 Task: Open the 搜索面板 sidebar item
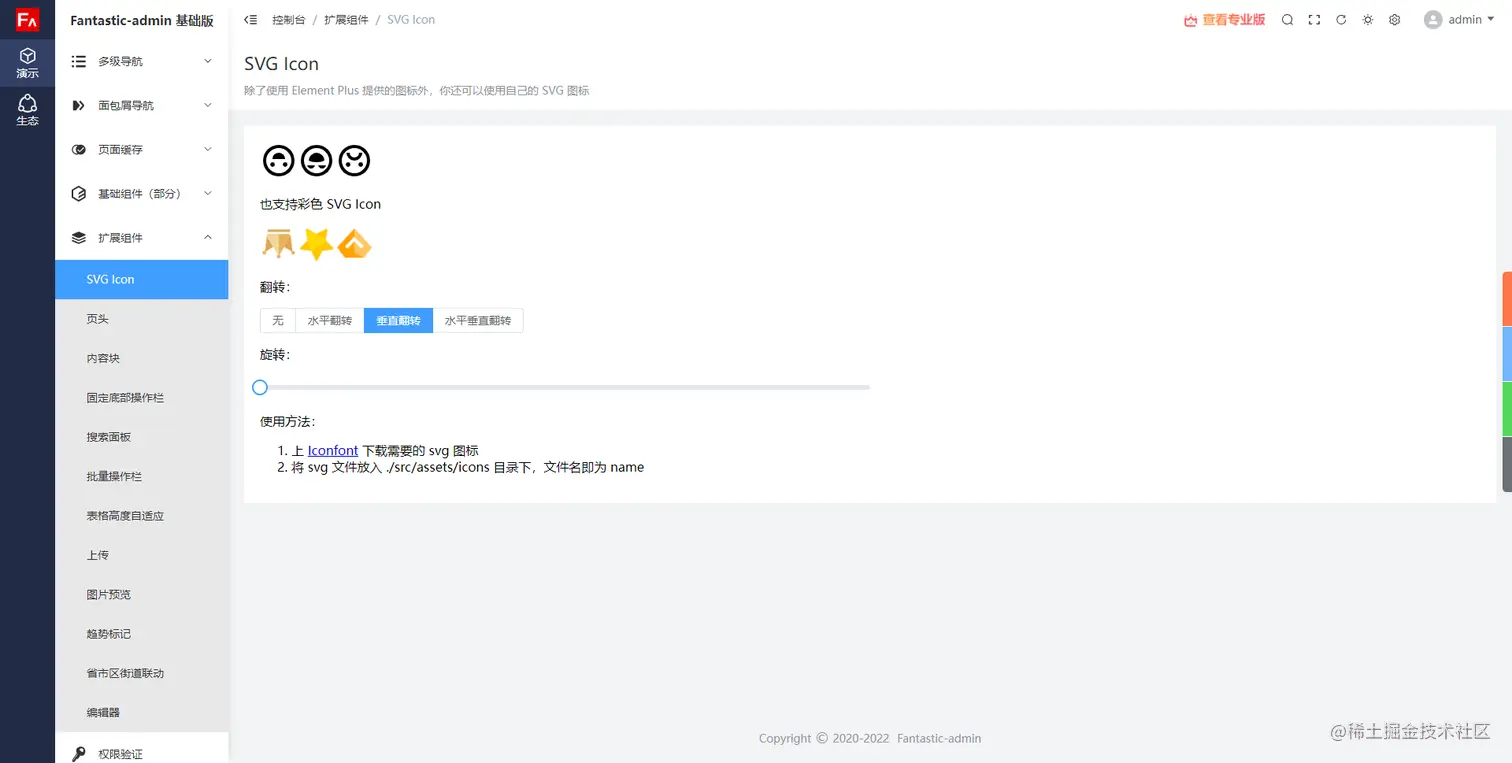pos(109,437)
